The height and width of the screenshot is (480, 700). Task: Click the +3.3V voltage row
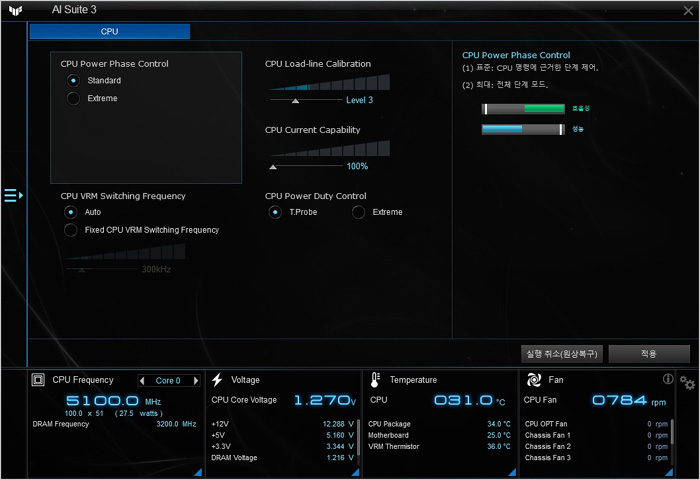[283, 446]
